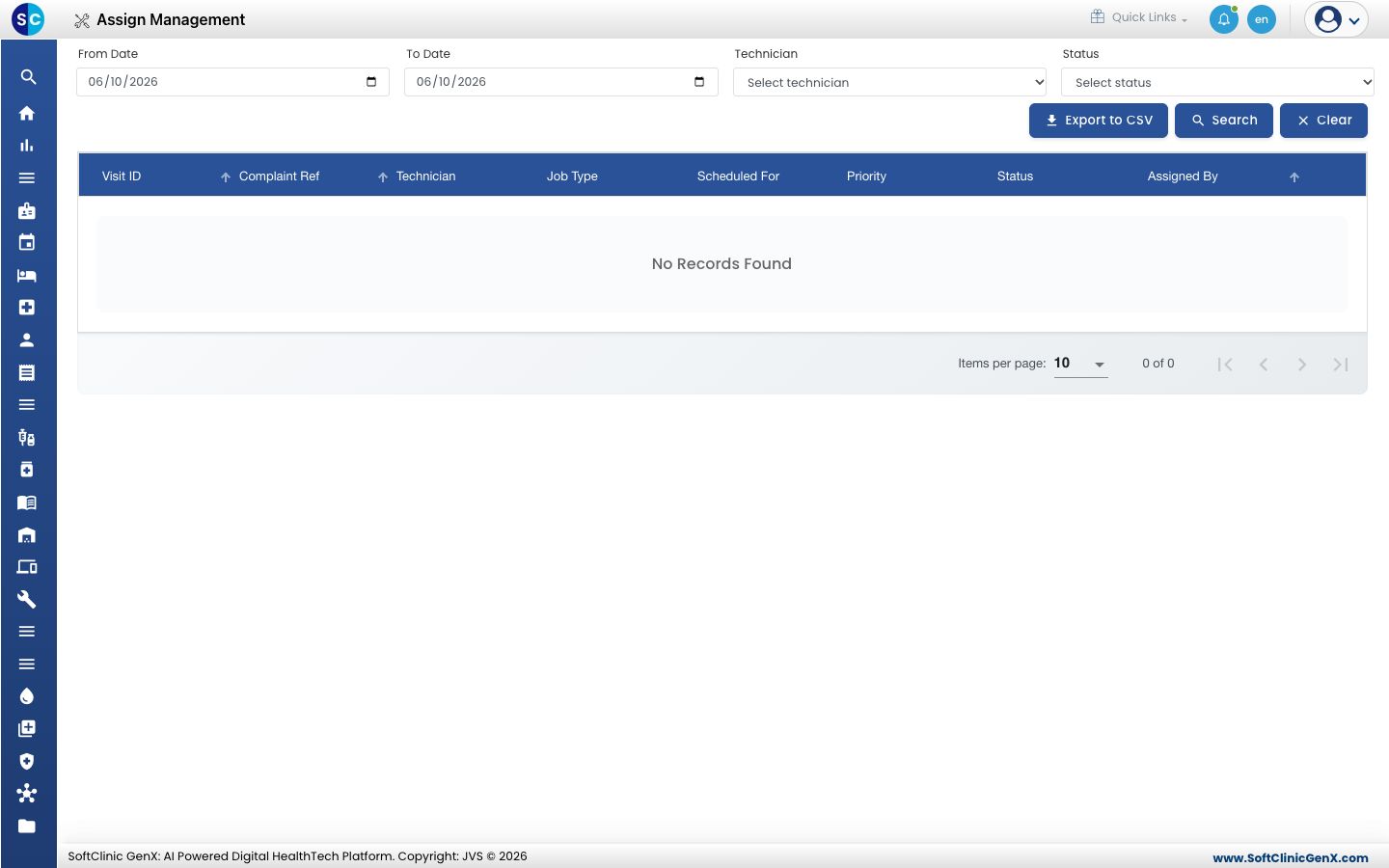Sort by Complaint Ref column header
This screenshot has width=1389, height=868.
[x=279, y=176]
